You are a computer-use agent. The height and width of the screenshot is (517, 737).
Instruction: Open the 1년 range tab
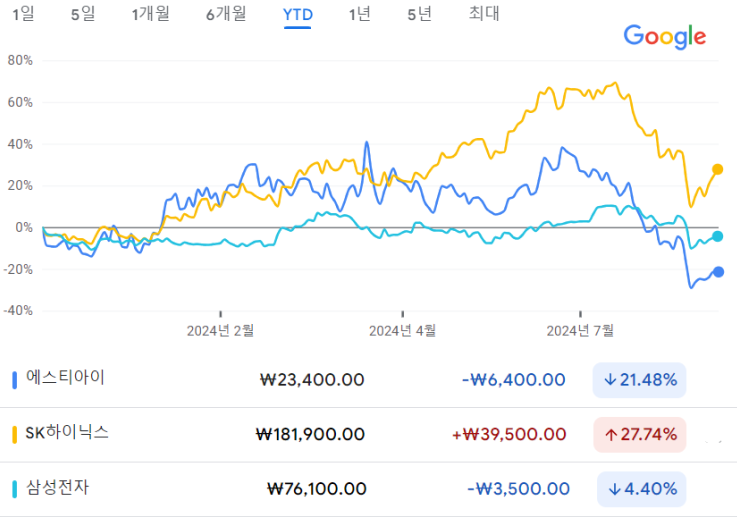point(360,14)
